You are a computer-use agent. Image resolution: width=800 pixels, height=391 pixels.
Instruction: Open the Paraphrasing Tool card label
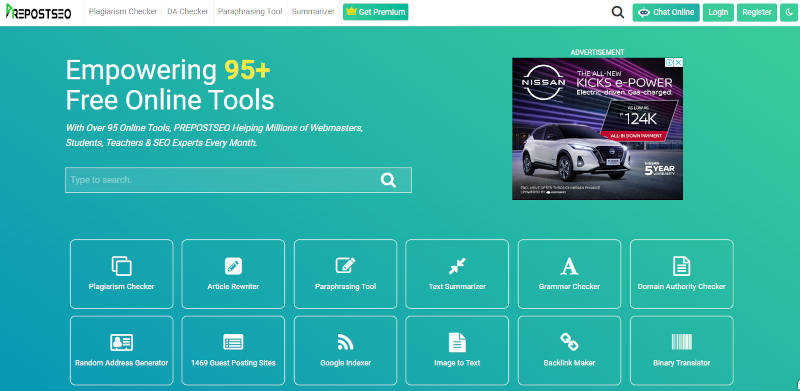click(345, 286)
